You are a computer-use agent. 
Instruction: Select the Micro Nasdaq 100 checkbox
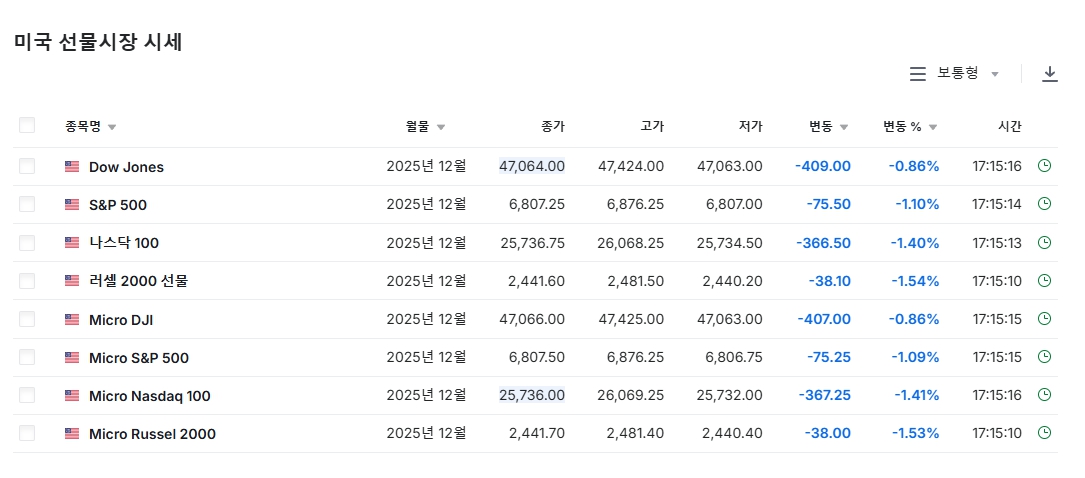tap(27, 395)
